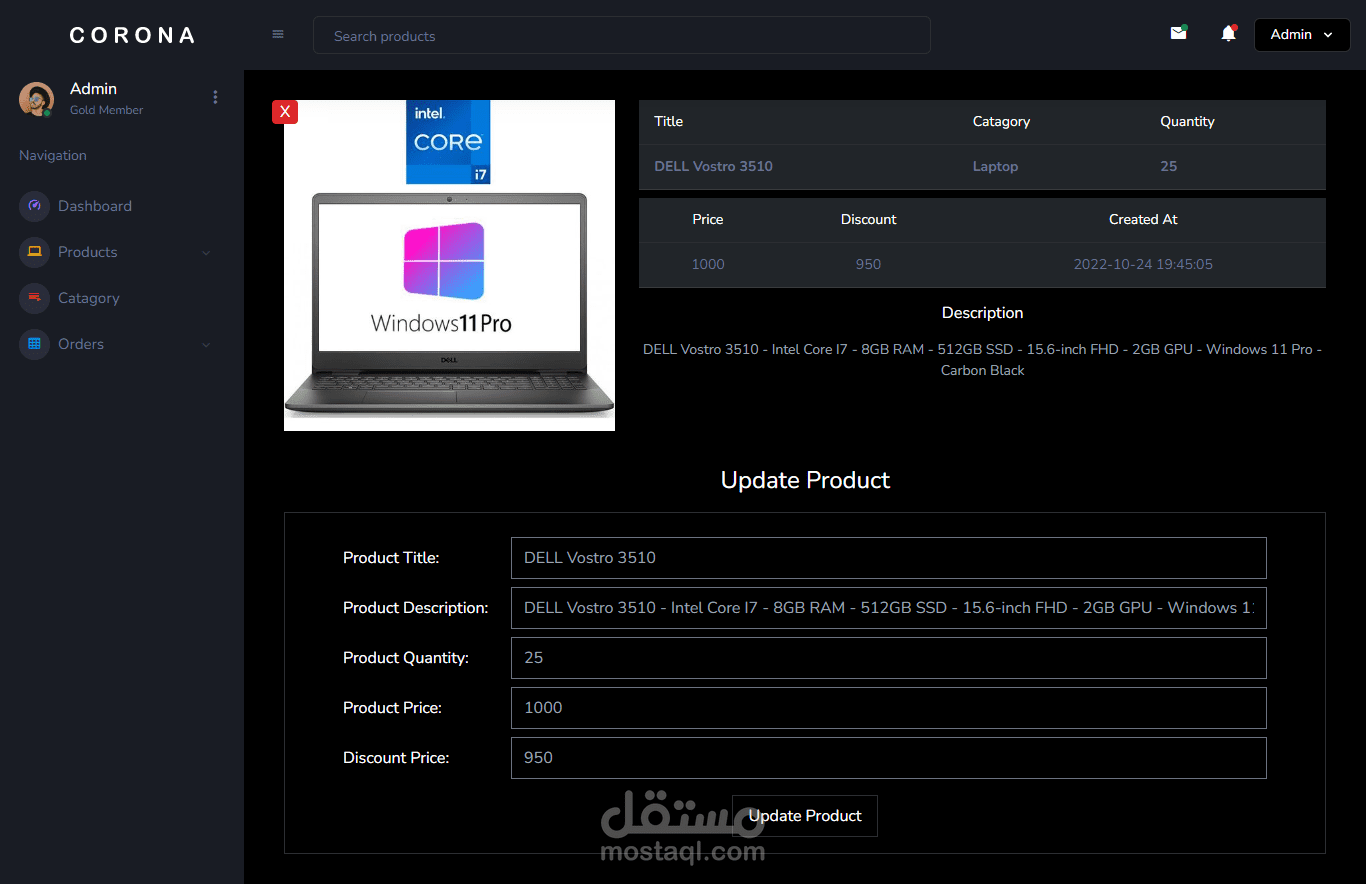The height and width of the screenshot is (884, 1366).
Task: Click the 'Product Description:' form label
Action: [415, 608]
